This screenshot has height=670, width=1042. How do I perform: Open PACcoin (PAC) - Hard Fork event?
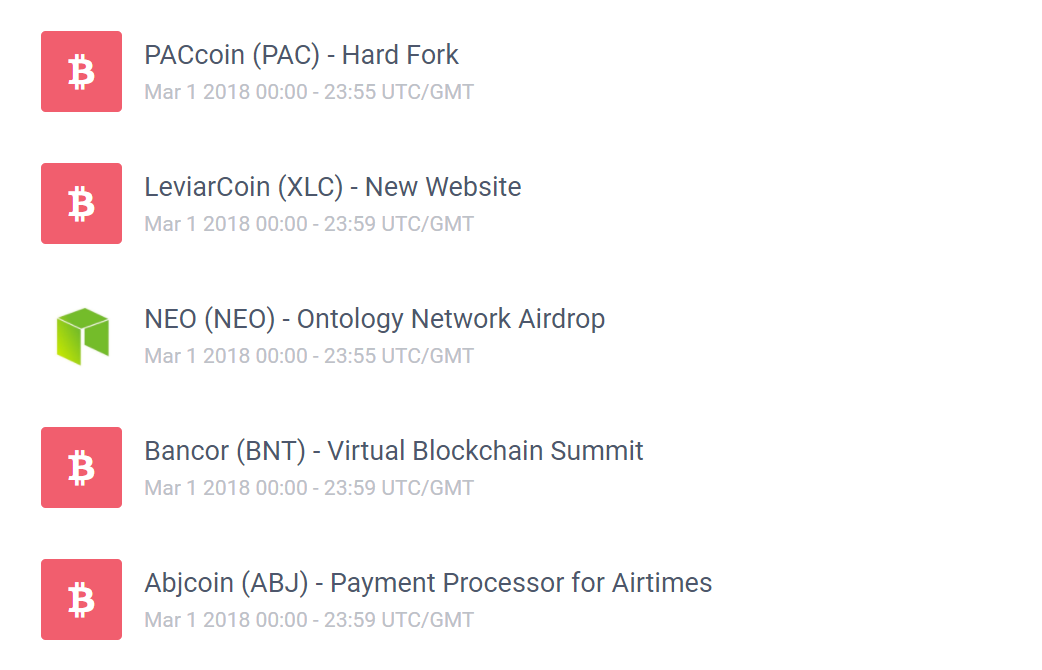[301, 55]
